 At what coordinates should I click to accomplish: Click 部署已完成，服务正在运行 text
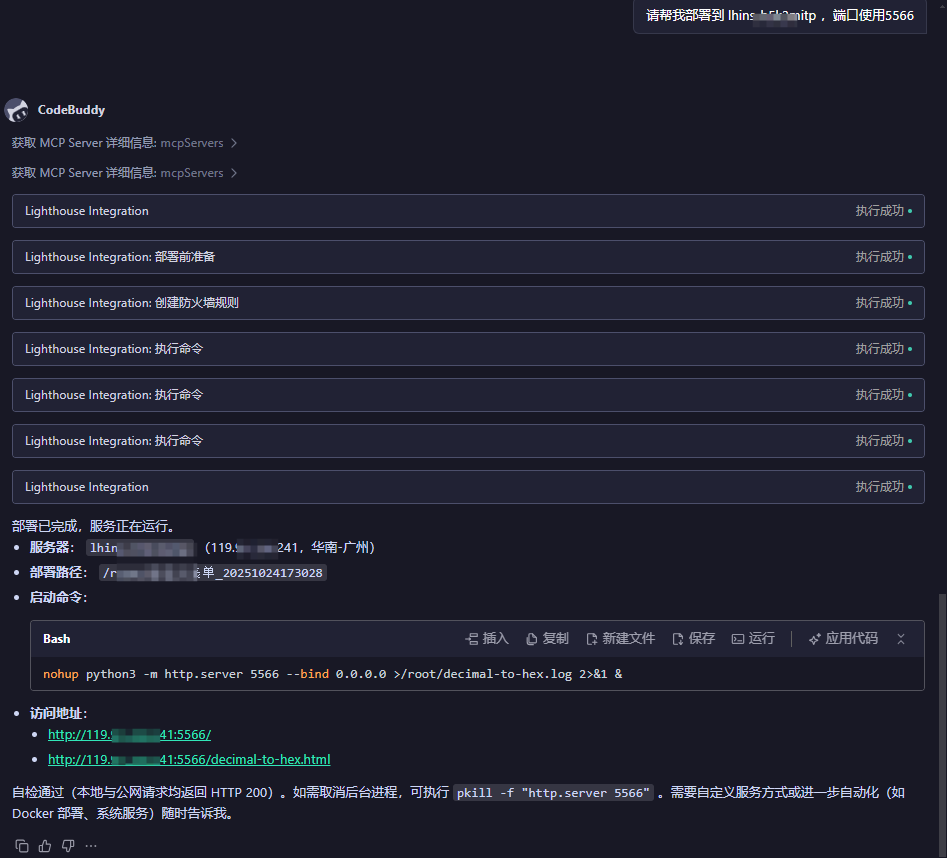tap(94, 527)
